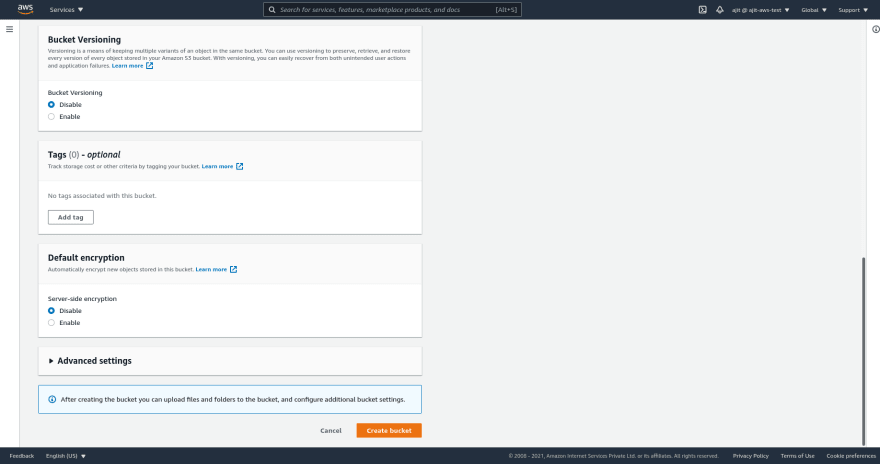880x464 pixels.
Task: Click the info icon in the blue notice
Action: point(52,399)
